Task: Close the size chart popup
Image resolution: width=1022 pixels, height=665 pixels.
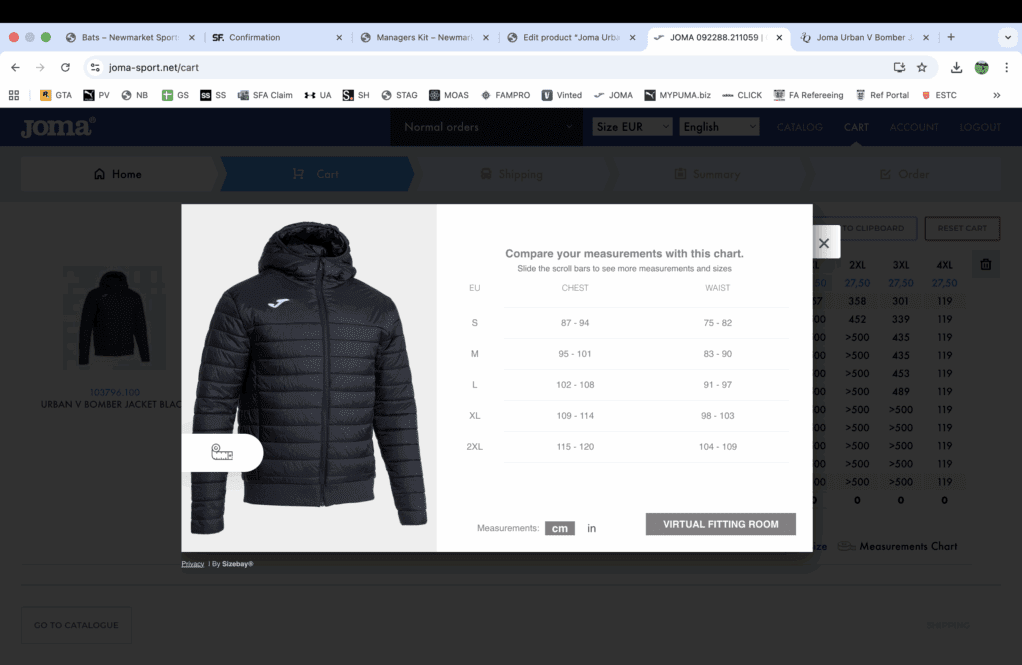Action: [x=824, y=243]
